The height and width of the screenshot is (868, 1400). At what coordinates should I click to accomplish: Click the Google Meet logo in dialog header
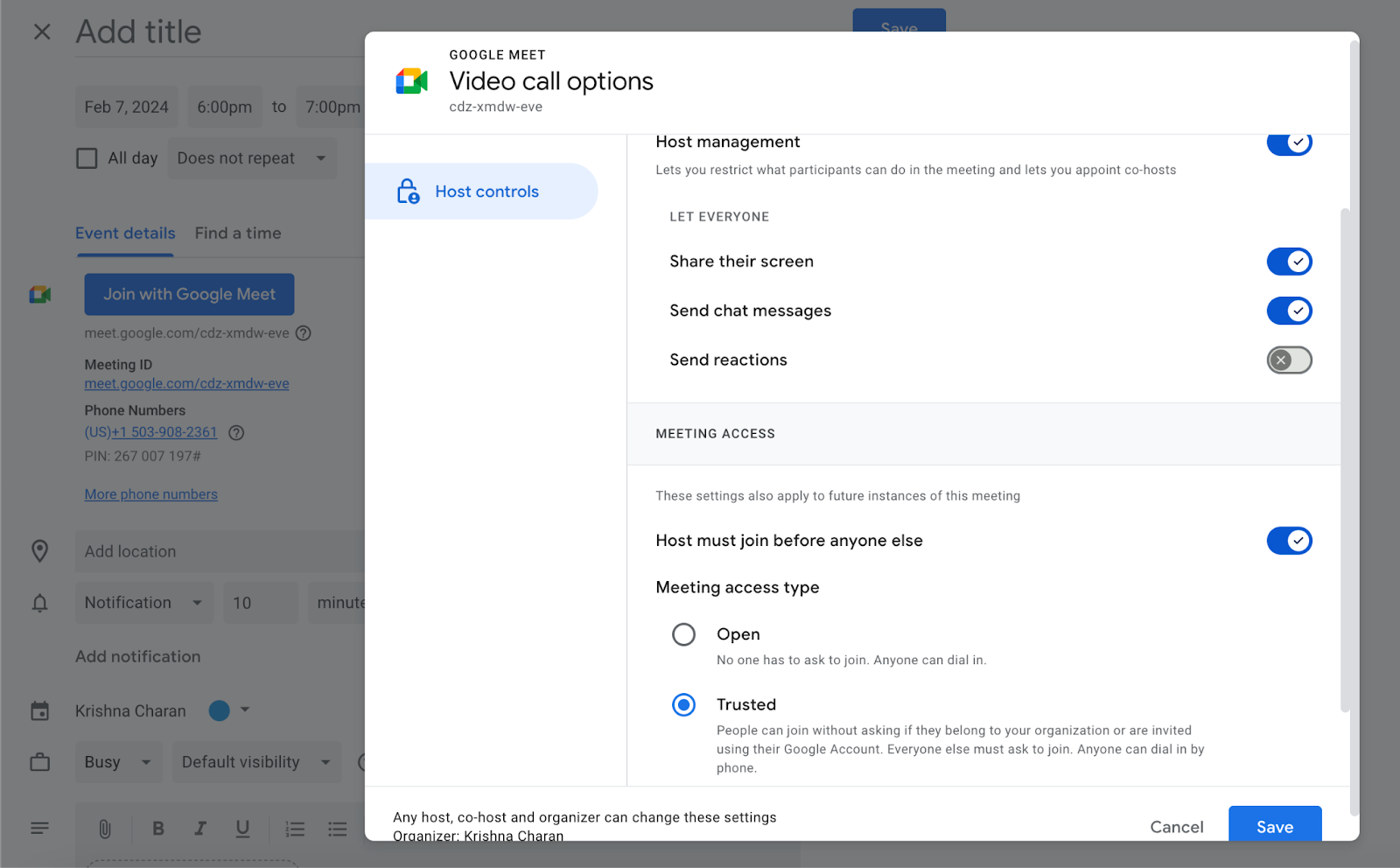click(411, 81)
